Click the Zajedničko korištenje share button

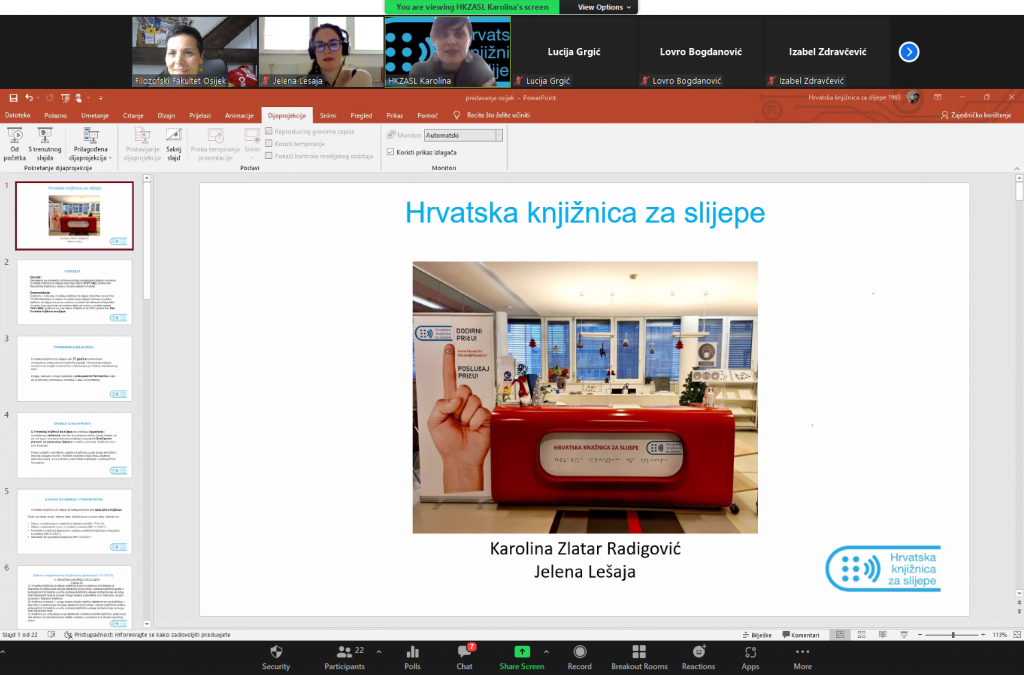976,115
